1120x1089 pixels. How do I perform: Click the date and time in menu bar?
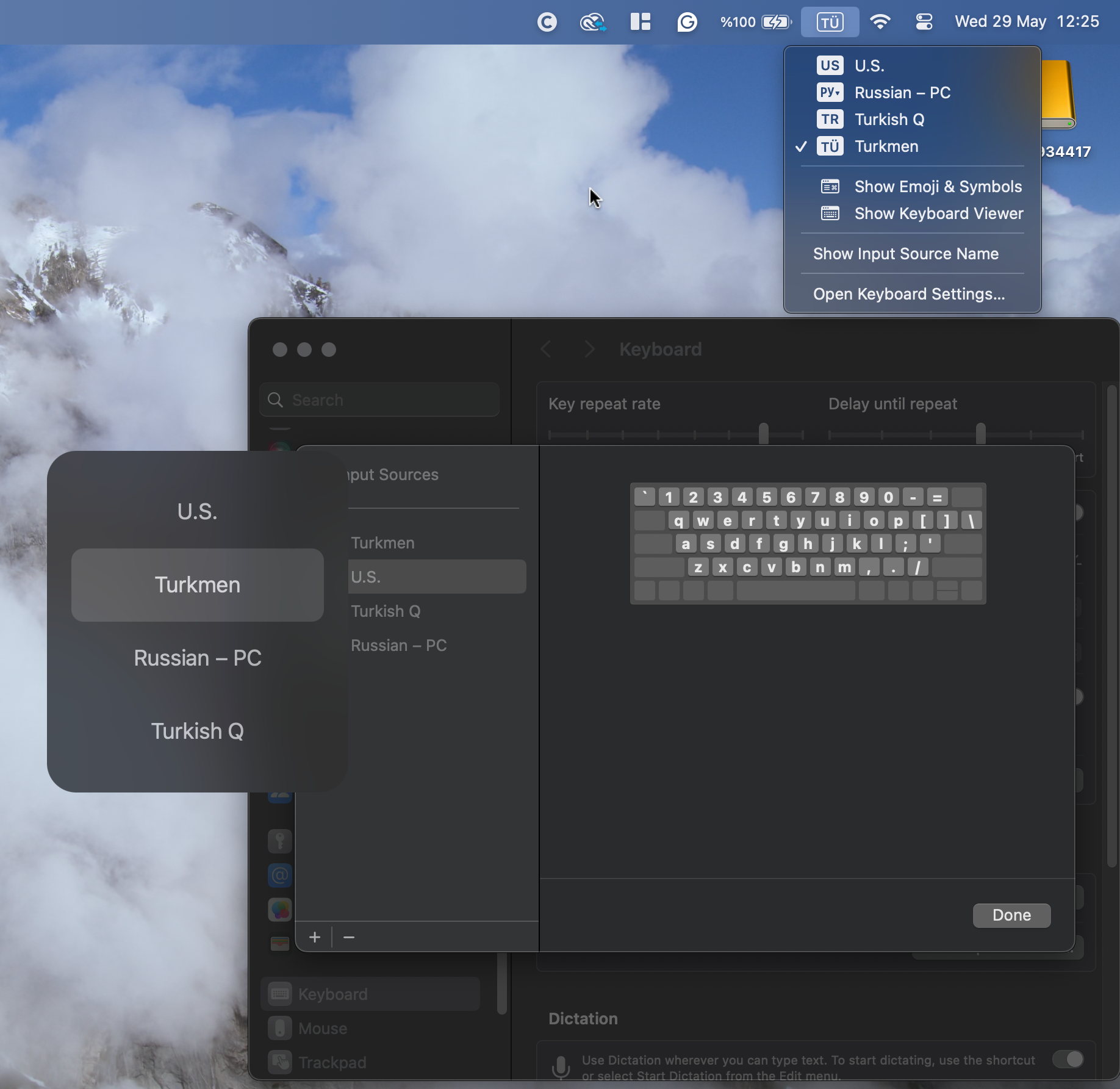[x=1027, y=22]
